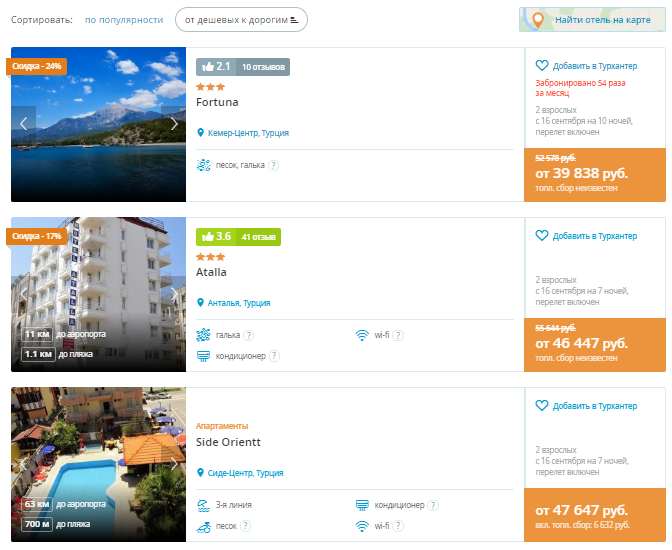Click the map pin icon on map button
The width and height of the screenshot is (672, 550).
pos(538,20)
